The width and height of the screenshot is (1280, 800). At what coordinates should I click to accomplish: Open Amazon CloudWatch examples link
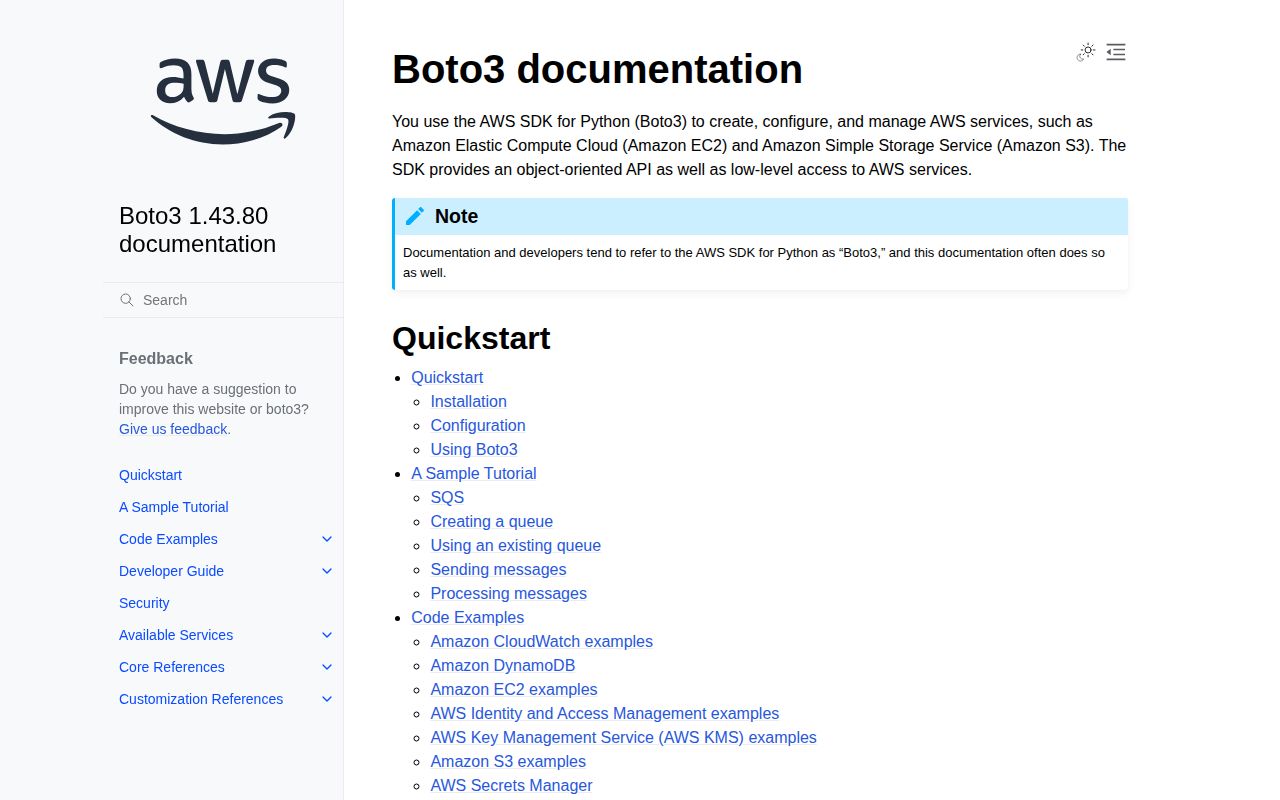(x=542, y=641)
